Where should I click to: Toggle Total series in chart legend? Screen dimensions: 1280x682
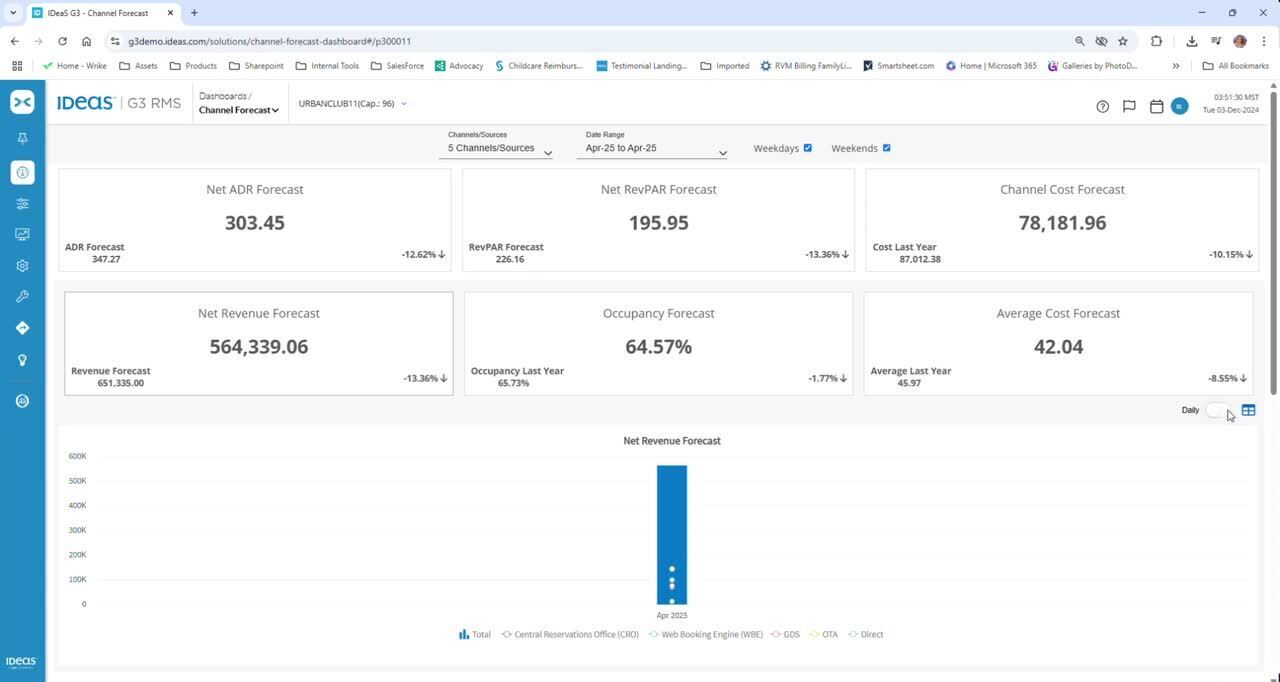(475, 634)
